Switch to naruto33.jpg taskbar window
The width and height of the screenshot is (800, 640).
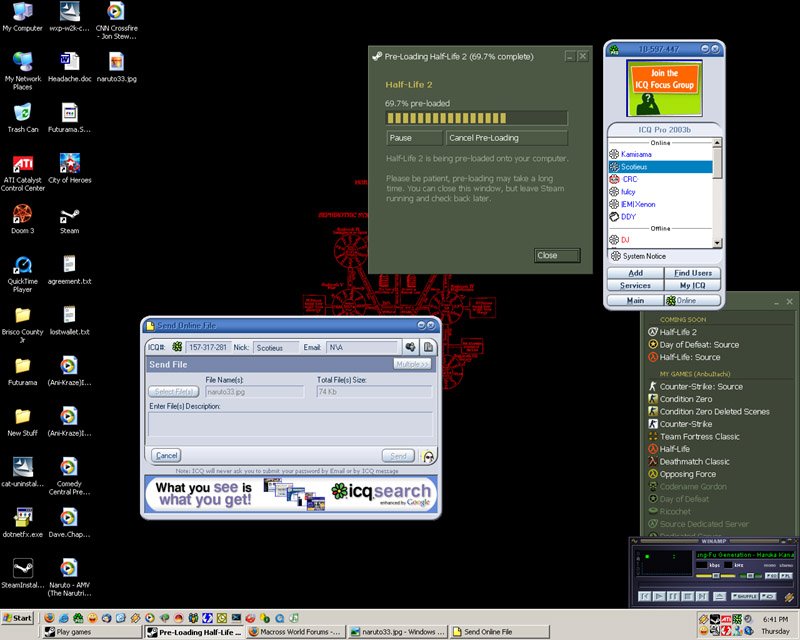point(398,632)
